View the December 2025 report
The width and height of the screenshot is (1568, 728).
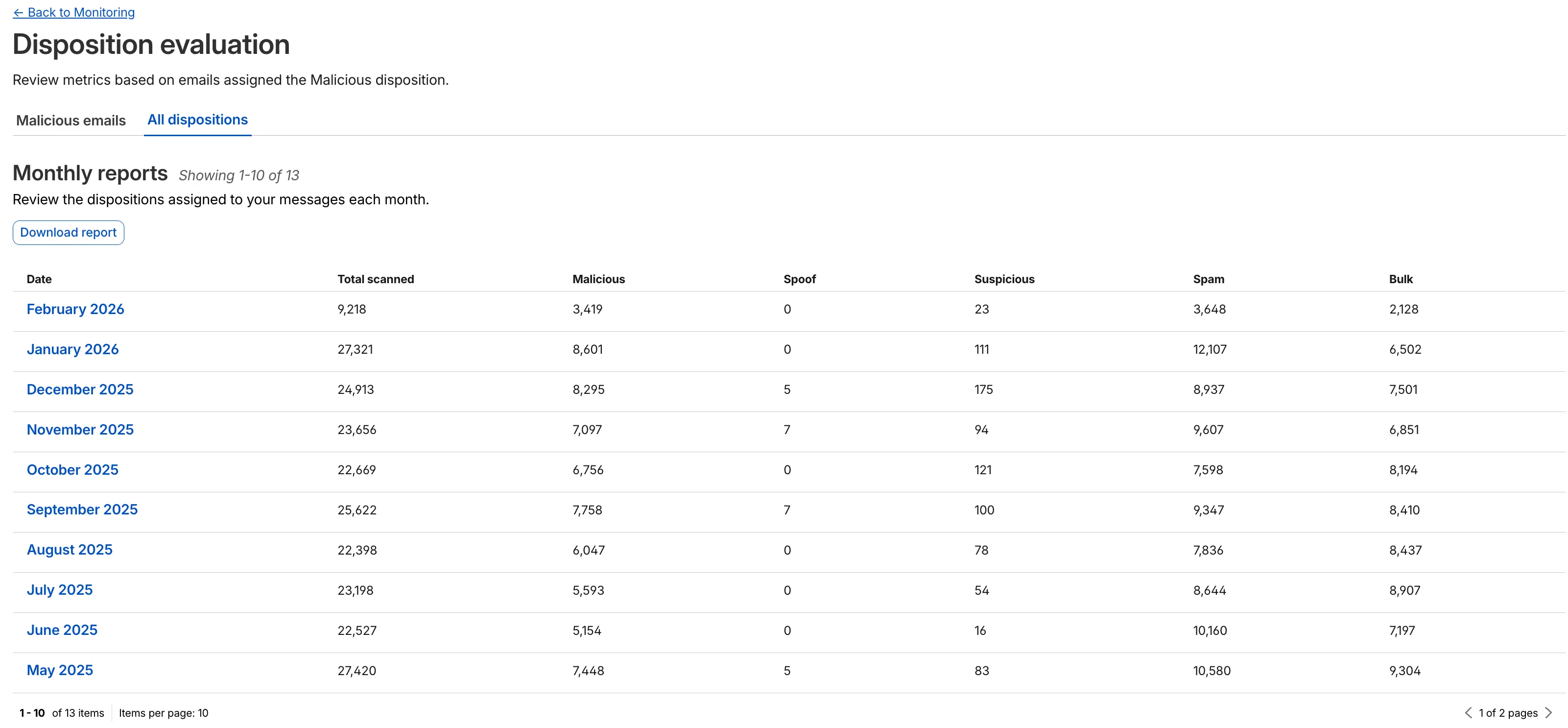tap(80, 389)
